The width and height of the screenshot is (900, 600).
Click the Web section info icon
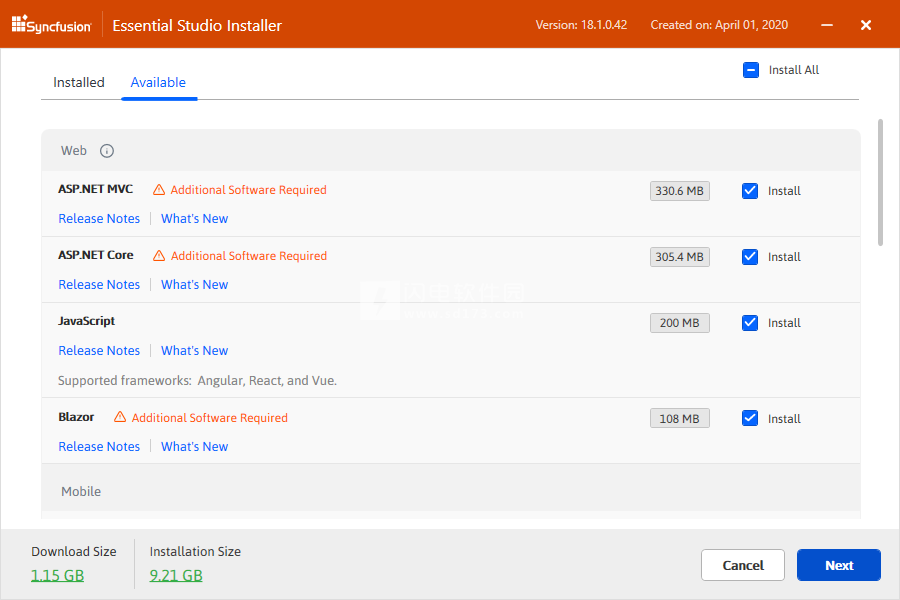point(107,151)
